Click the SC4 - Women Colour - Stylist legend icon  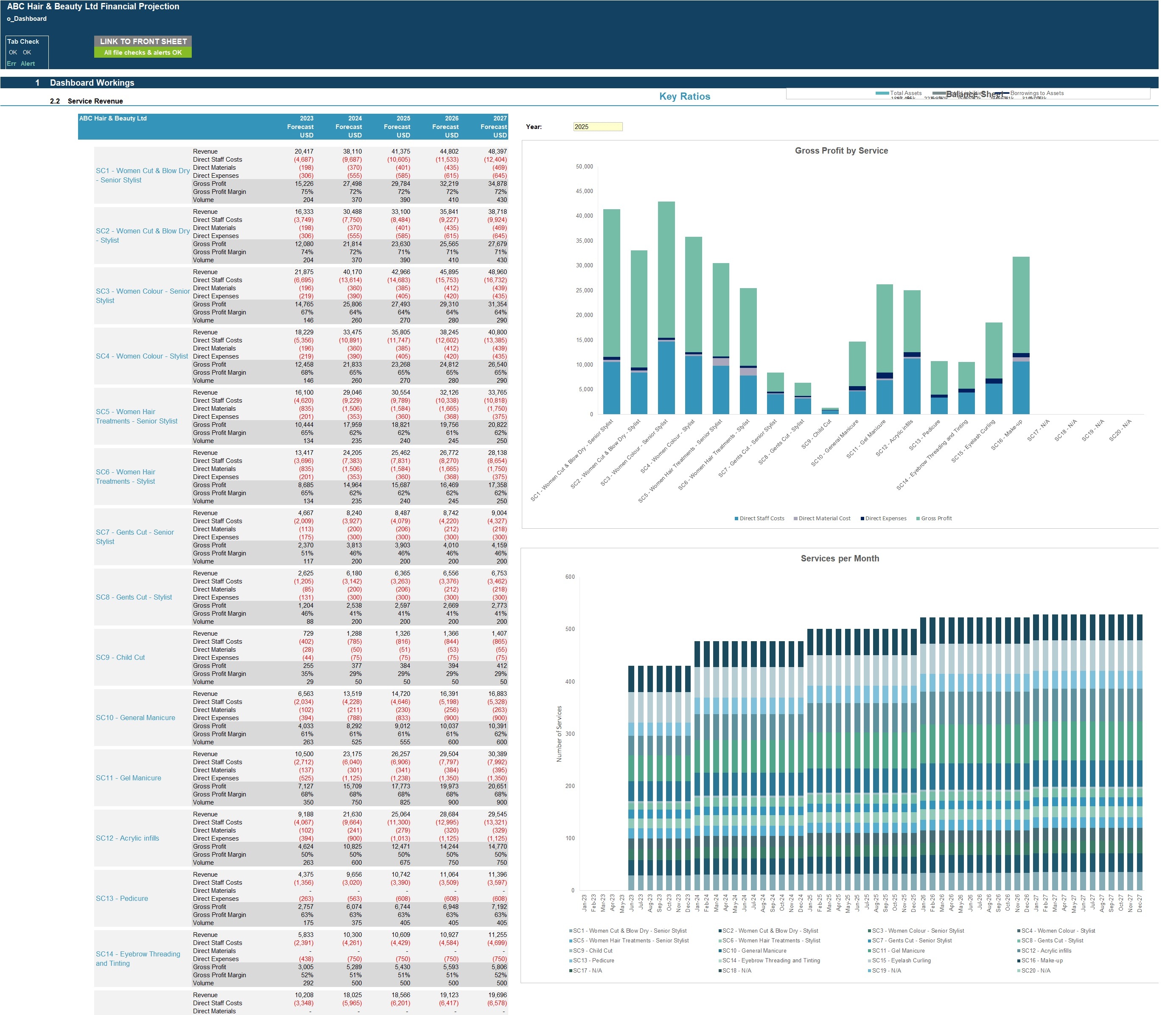(x=1019, y=931)
